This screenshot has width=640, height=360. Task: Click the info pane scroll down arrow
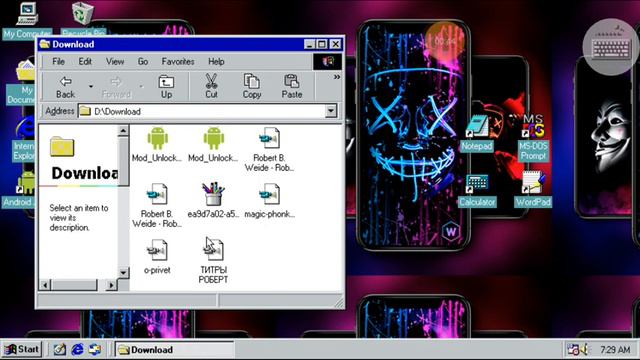tap(123, 273)
